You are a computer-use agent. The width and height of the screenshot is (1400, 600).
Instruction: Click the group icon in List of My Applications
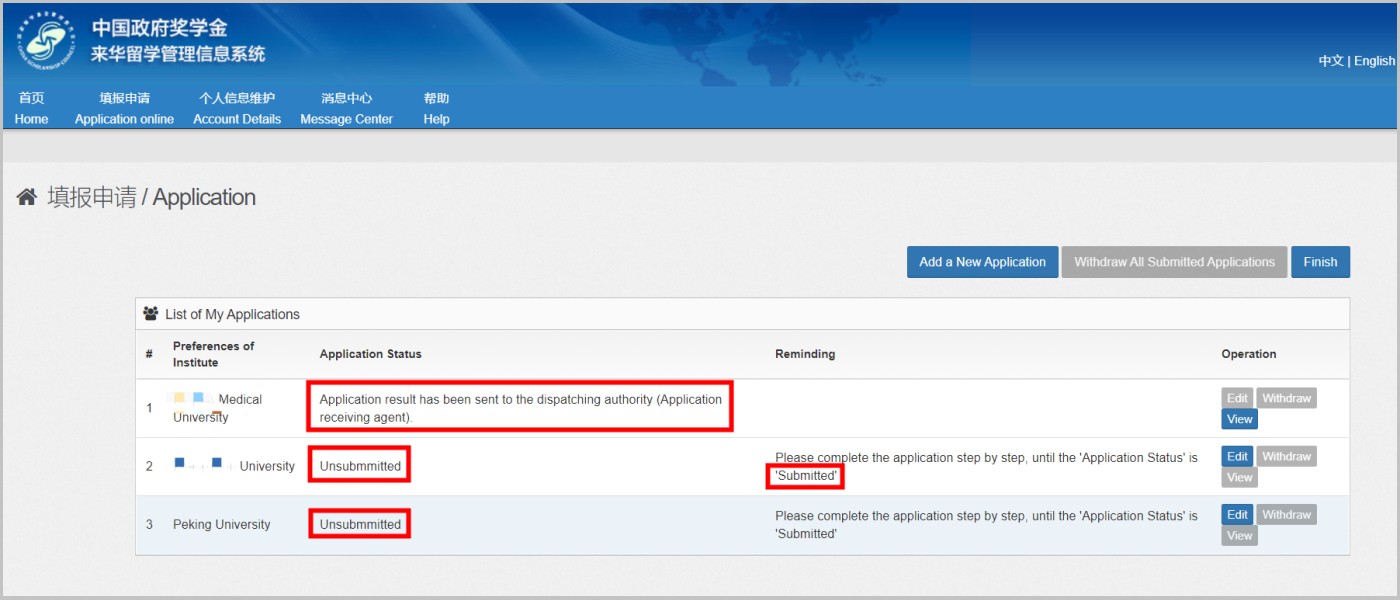pyautogui.click(x=150, y=313)
